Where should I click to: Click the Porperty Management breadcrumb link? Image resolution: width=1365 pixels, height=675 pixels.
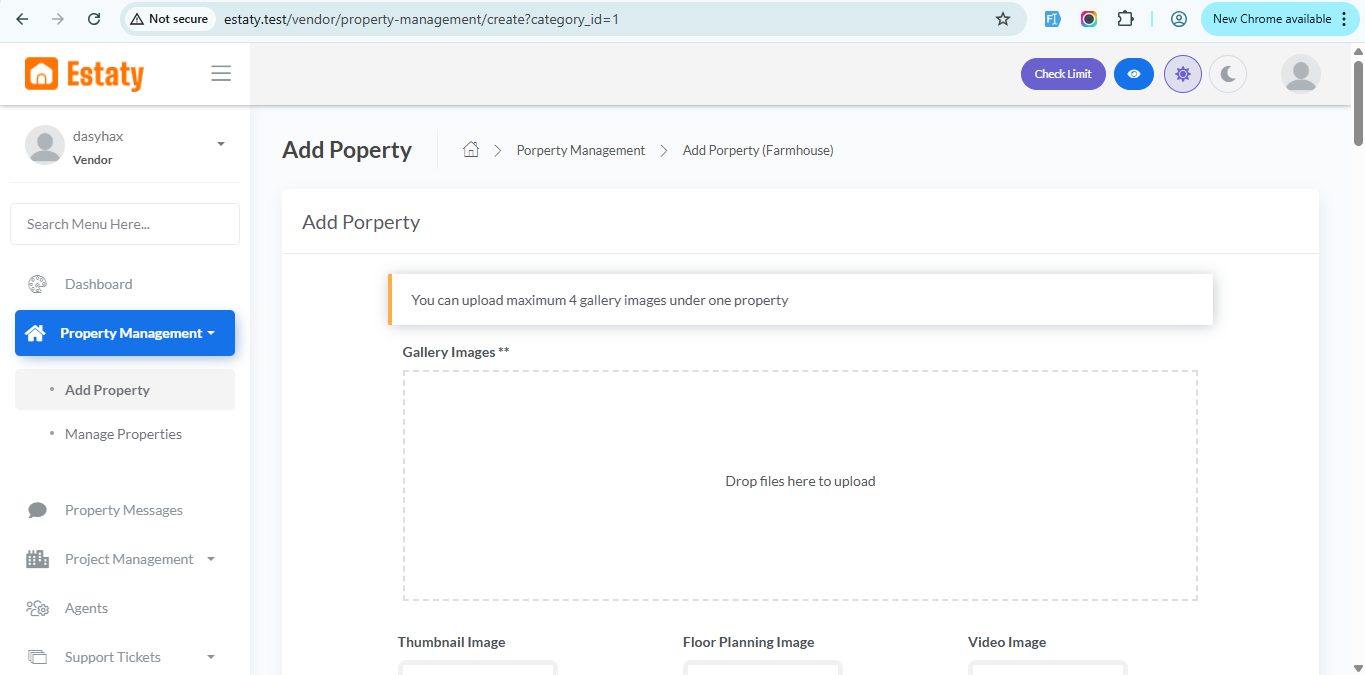click(x=580, y=150)
